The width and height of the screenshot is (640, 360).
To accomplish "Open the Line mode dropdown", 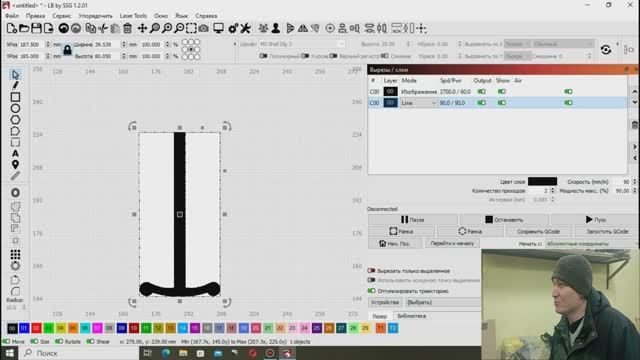I will point(418,103).
